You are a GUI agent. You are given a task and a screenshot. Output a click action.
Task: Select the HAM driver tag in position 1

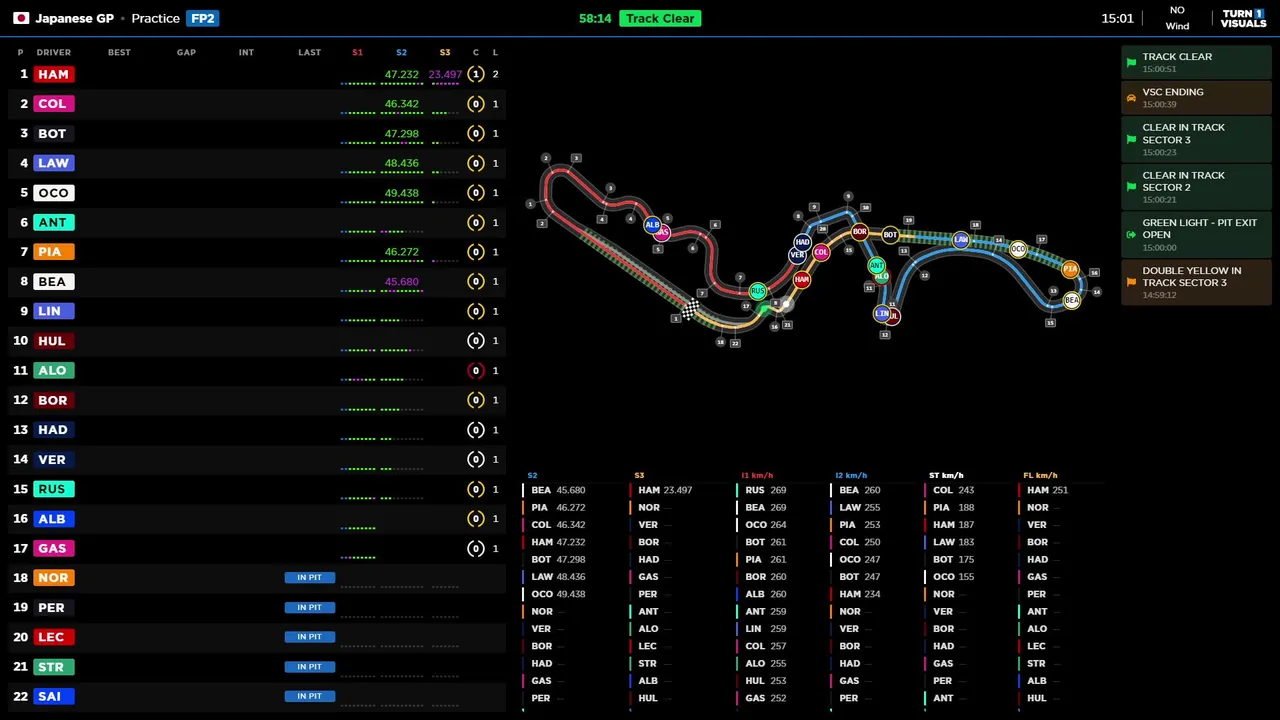coord(53,74)
